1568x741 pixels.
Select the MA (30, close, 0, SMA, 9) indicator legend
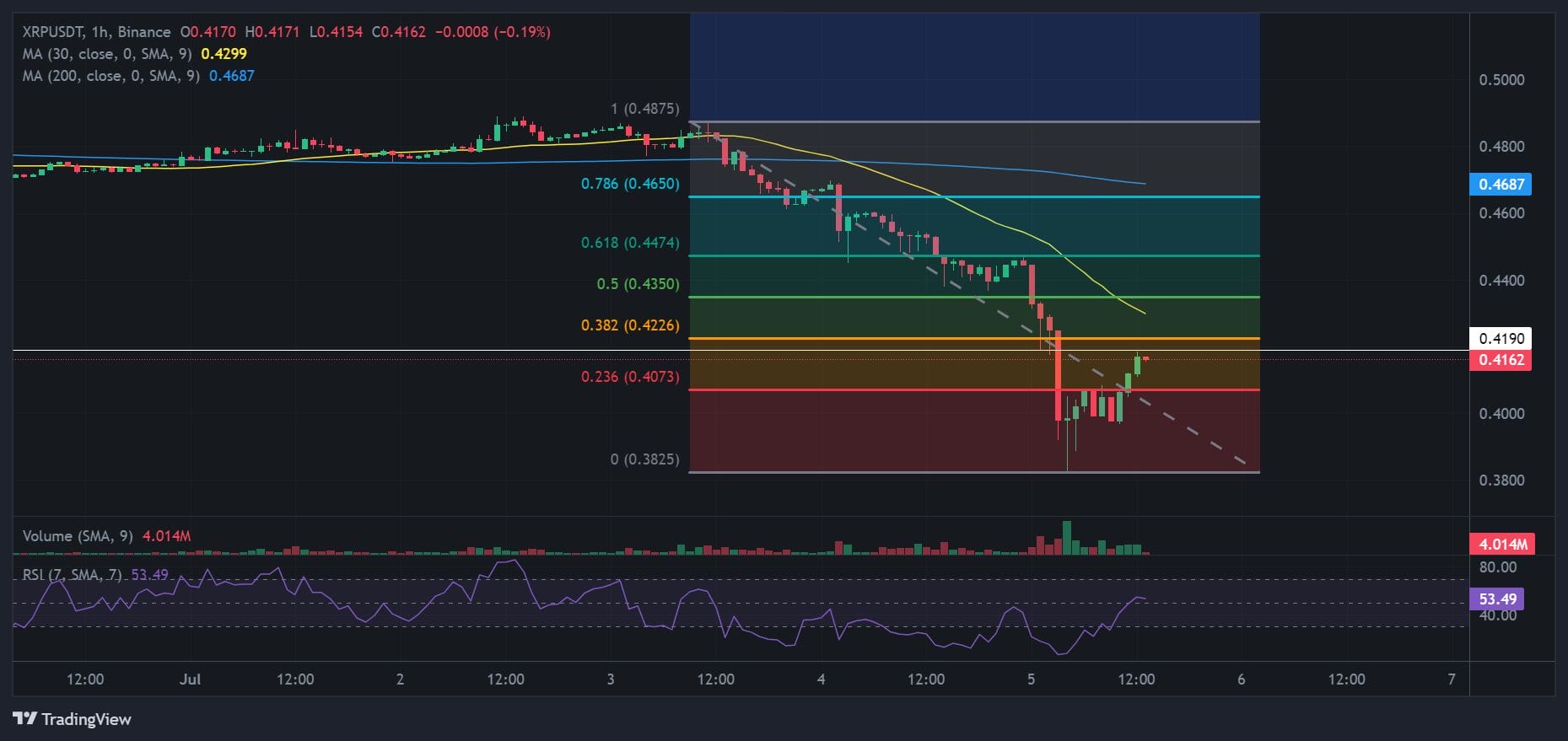click(x=107, y=54)
